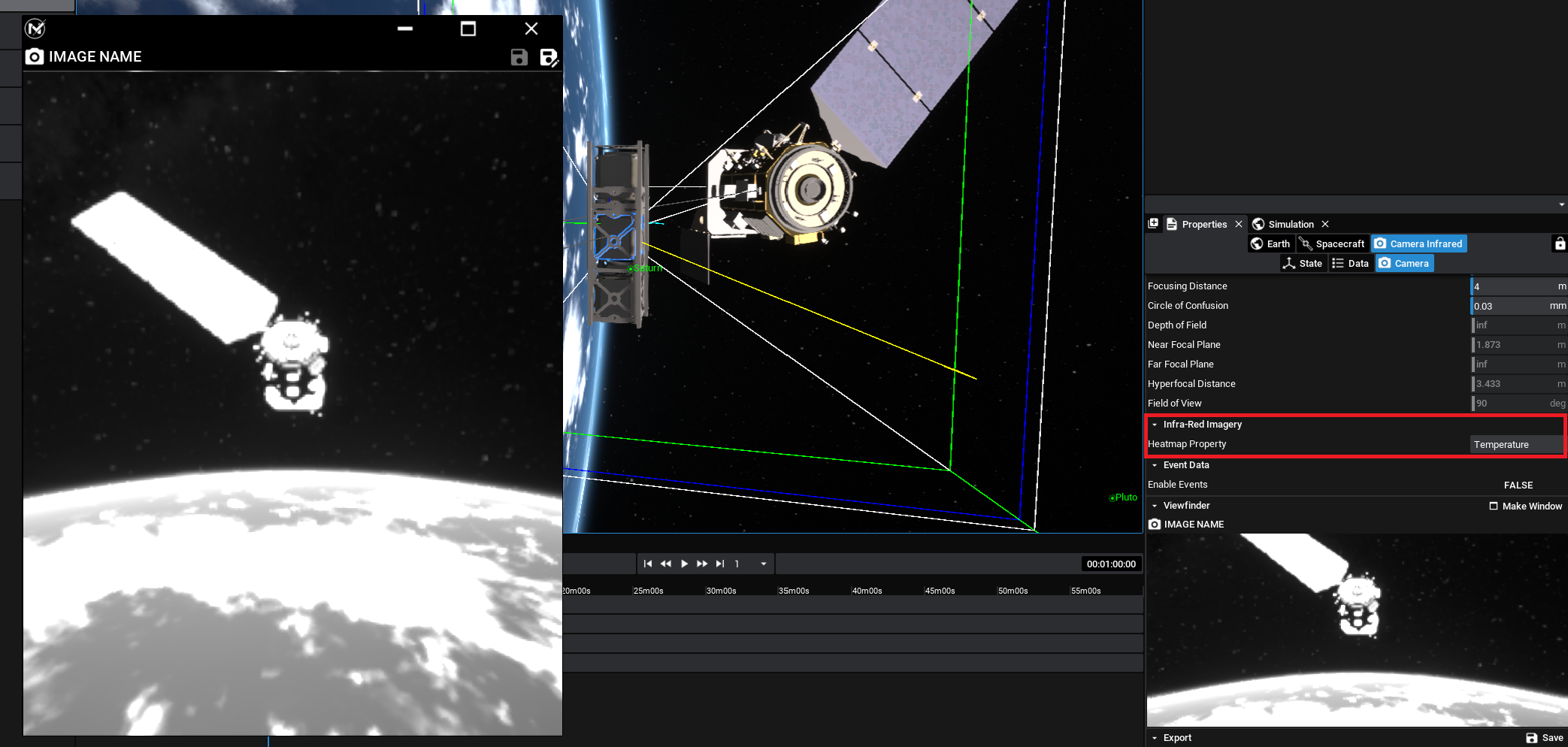Skip to the start of the simulation
Screen dimensions: 1568x747
coord(648,564)
